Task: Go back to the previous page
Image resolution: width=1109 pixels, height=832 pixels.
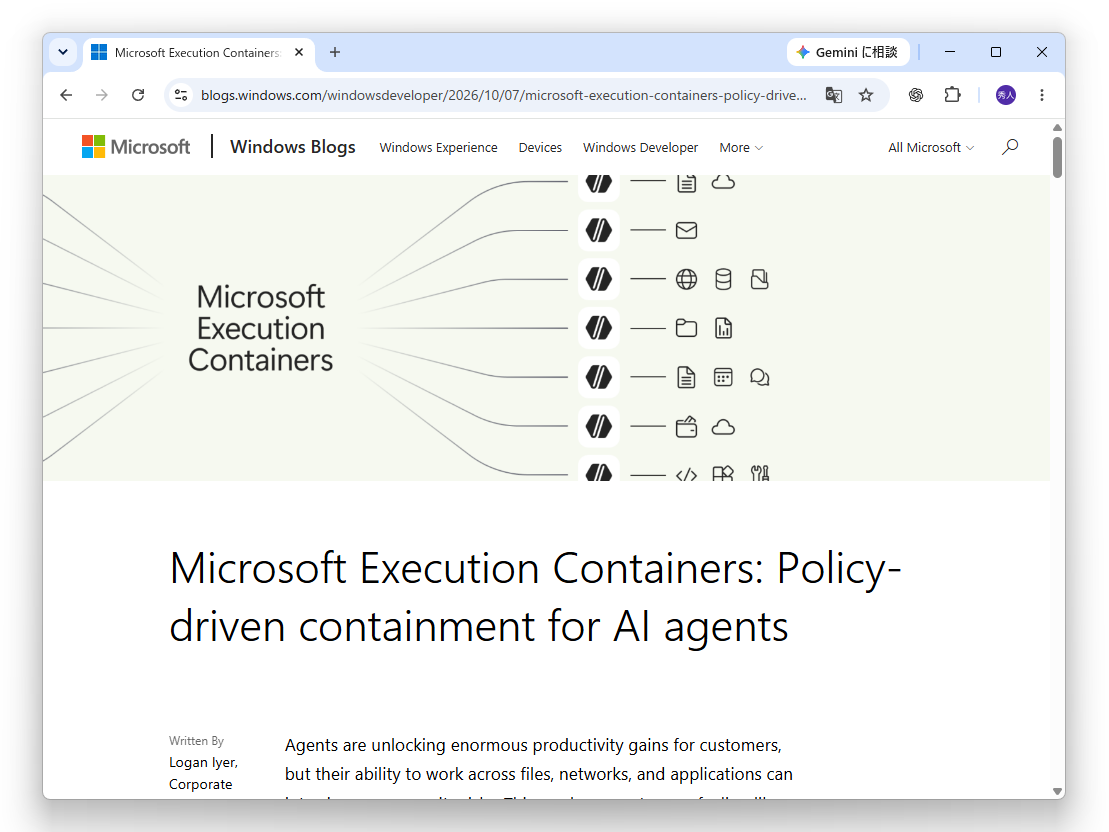Action: tap(66, 95)
